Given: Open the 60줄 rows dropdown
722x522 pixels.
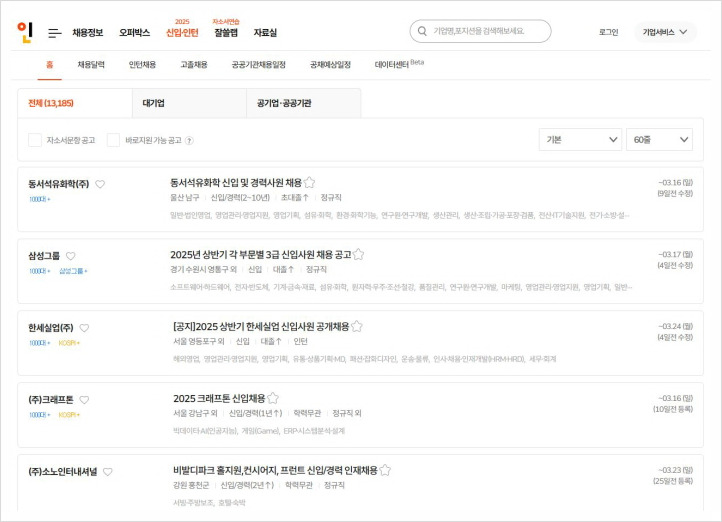Looking at the screenshot, I should click(x=659, y=139).
